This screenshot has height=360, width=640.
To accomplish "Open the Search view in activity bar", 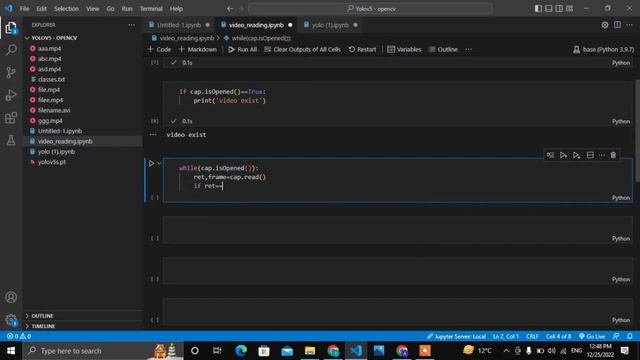I will pos(11,50).
